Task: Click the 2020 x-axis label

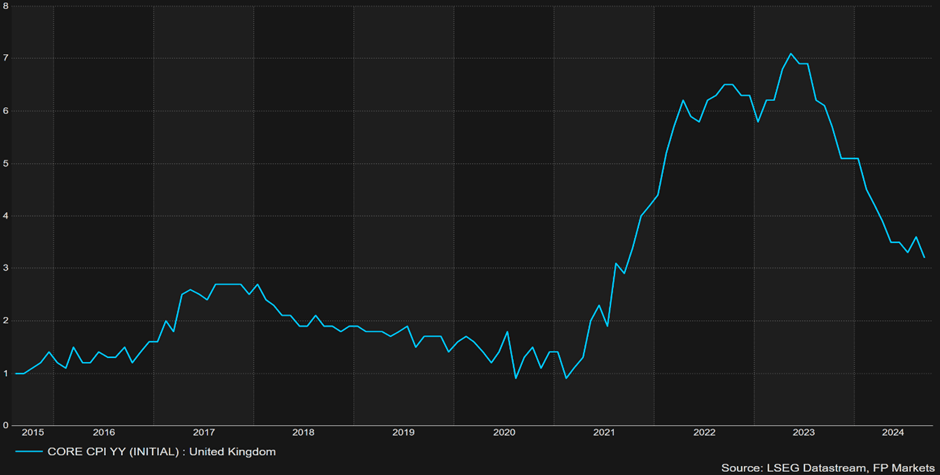Action: (x=504, y=432)
